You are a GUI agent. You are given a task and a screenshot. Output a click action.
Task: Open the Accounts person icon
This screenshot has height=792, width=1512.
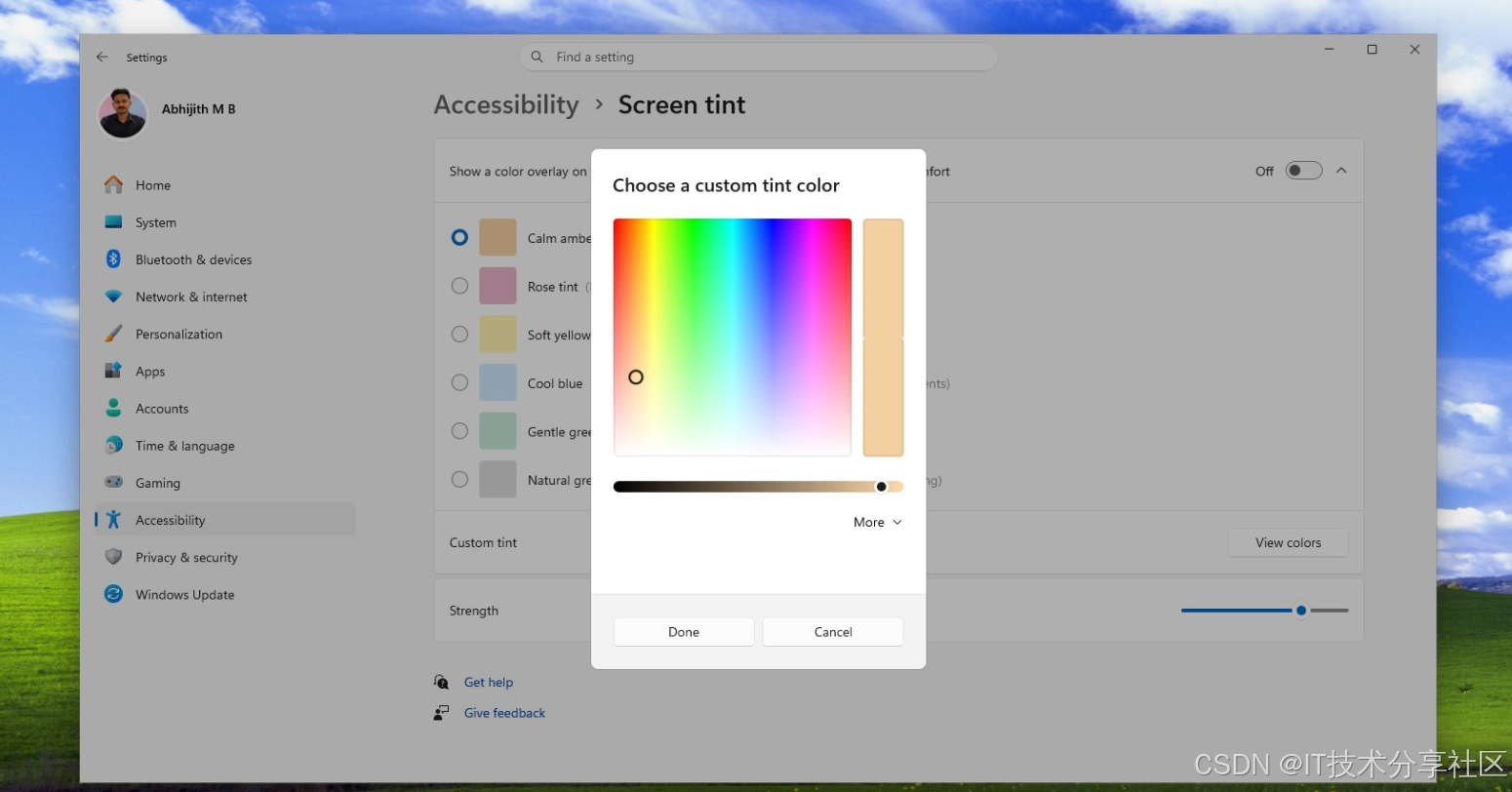[x=114, y=408]
